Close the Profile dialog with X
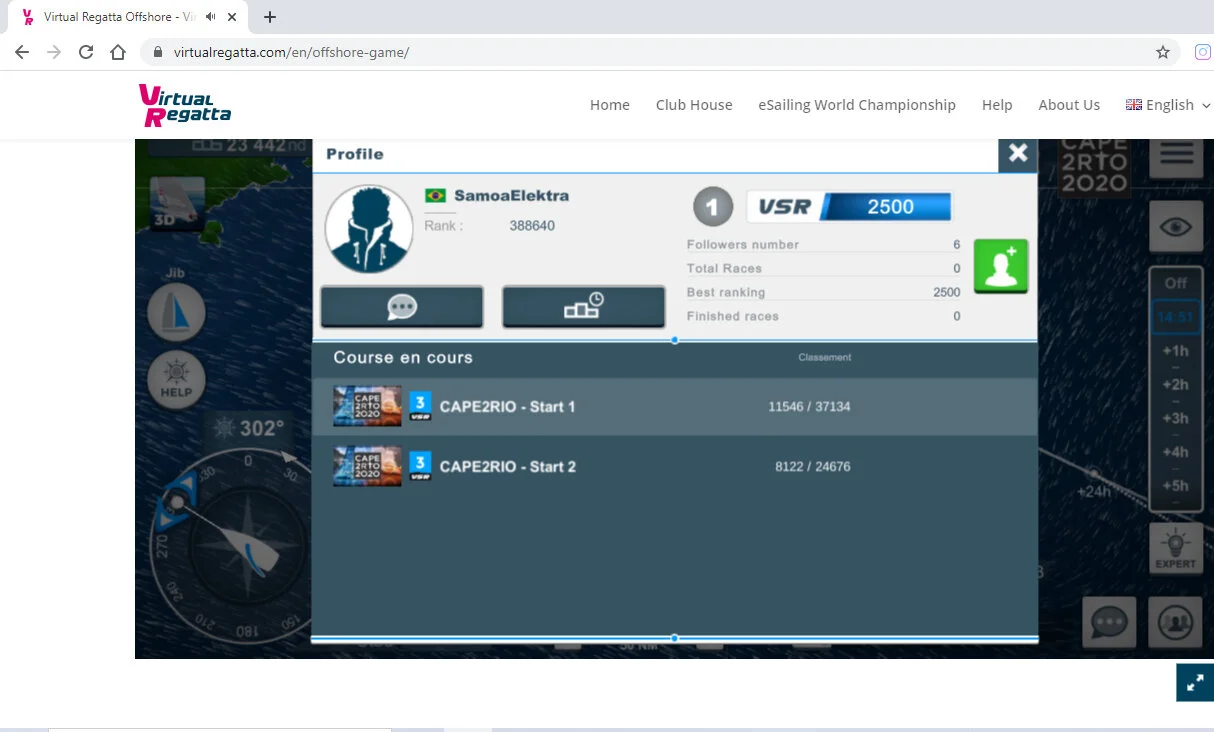 (x=1018, y=153)
